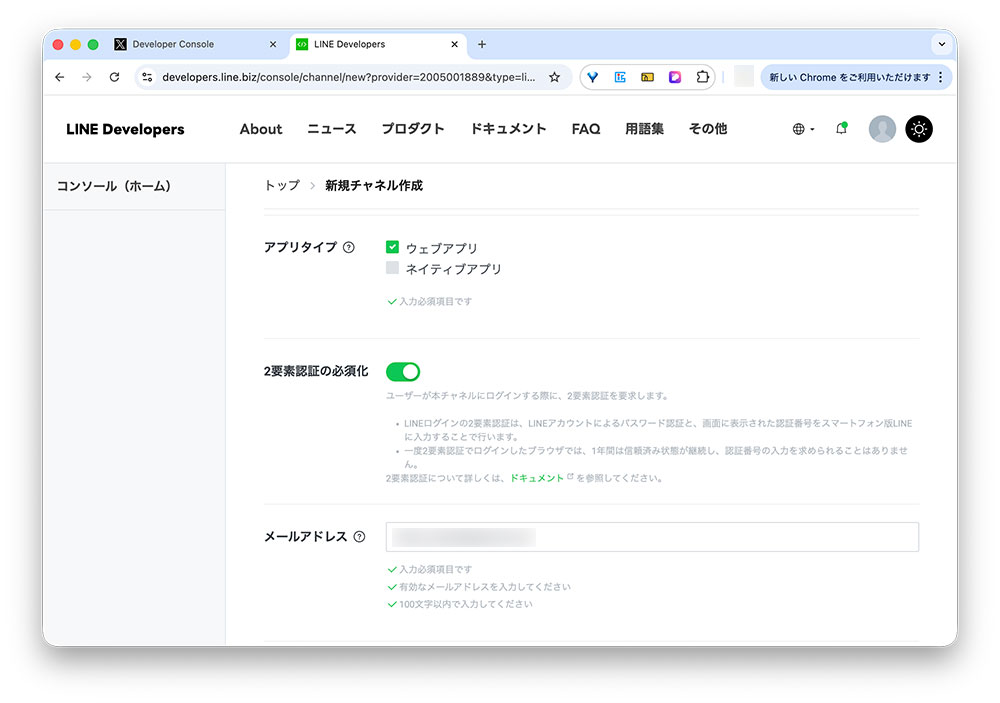
Task: Click the browser extensions puzzle icon
Action: pos(703,76)
